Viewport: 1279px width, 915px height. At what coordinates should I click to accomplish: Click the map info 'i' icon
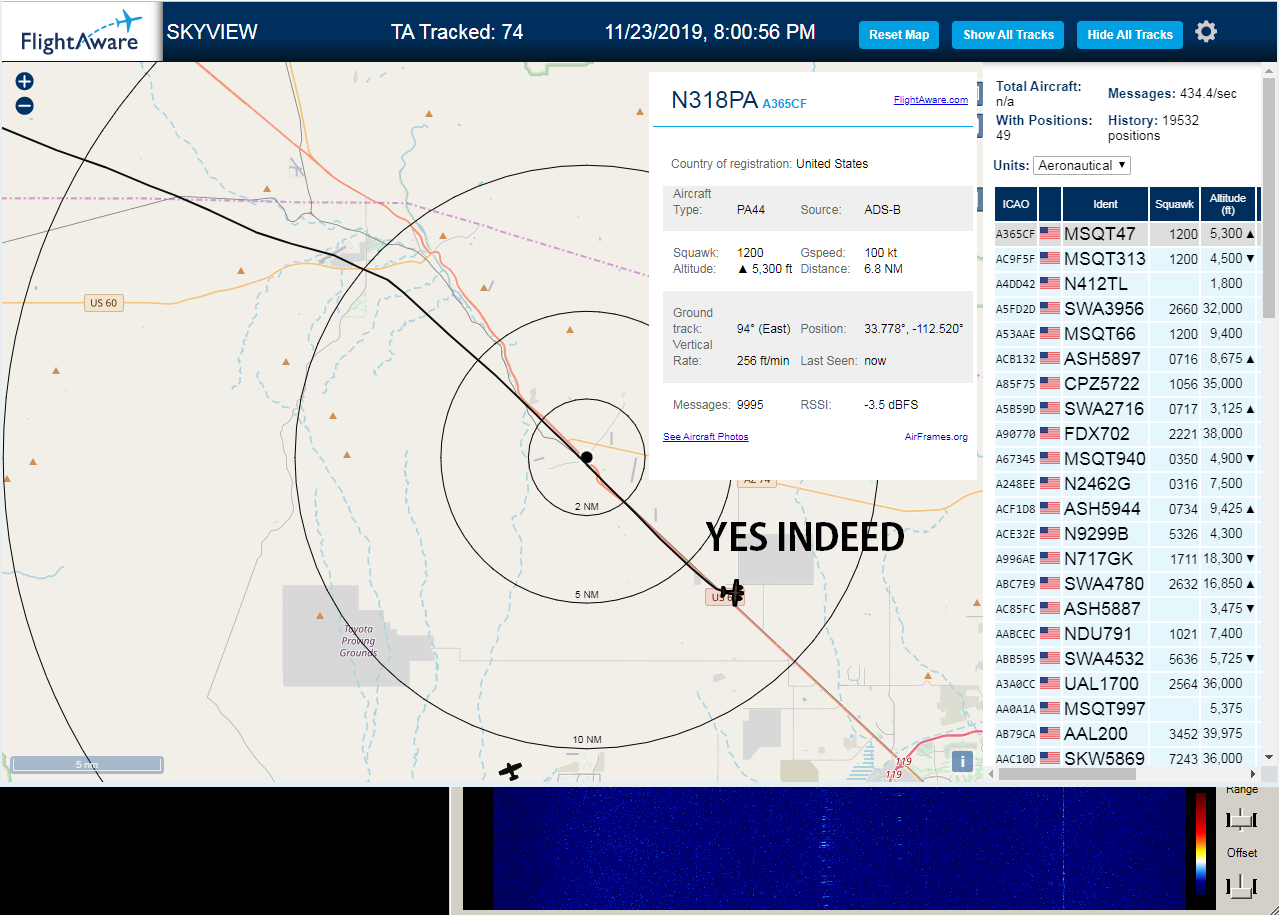pyautogui.click(x=962, y=761)
